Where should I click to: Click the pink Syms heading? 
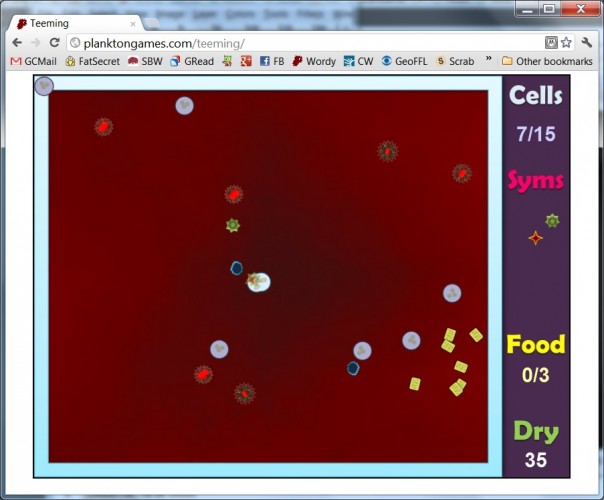tap(536, 180)
